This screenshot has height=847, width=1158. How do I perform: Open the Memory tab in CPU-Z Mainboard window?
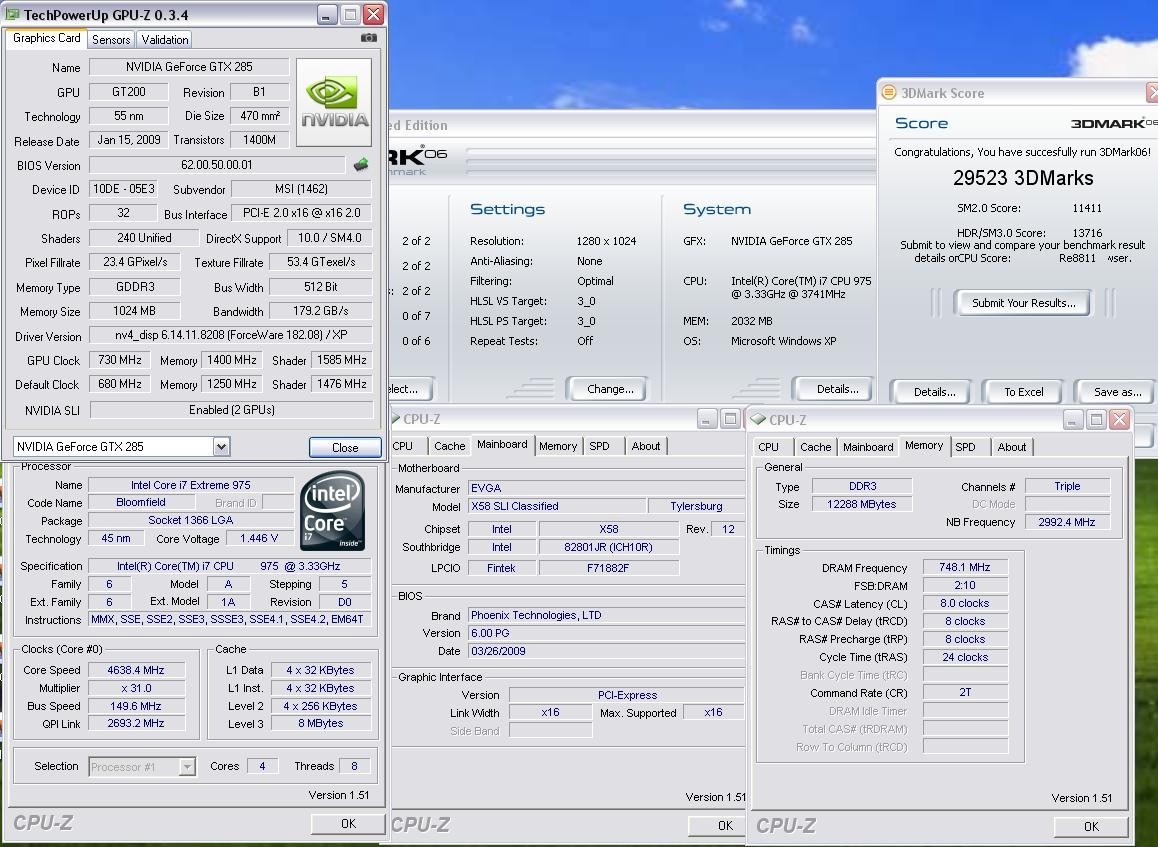tap(558, 446)
